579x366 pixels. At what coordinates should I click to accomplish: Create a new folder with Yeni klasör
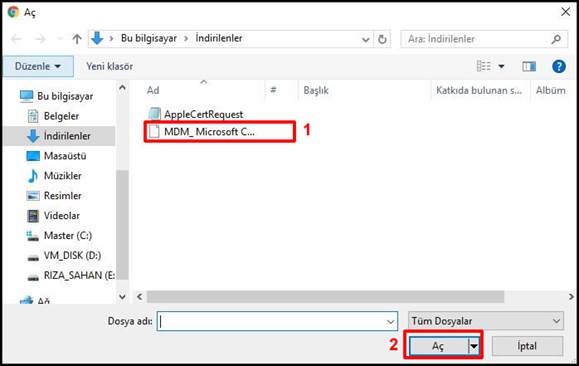coord(109,66)
